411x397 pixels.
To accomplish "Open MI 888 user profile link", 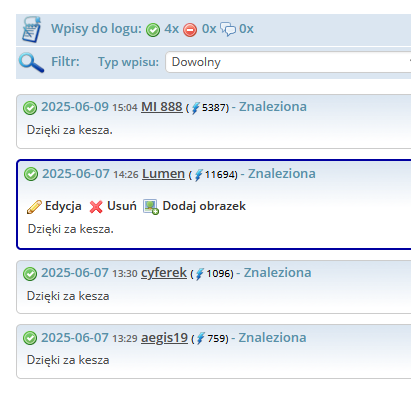I will click(x=162, y=107).
